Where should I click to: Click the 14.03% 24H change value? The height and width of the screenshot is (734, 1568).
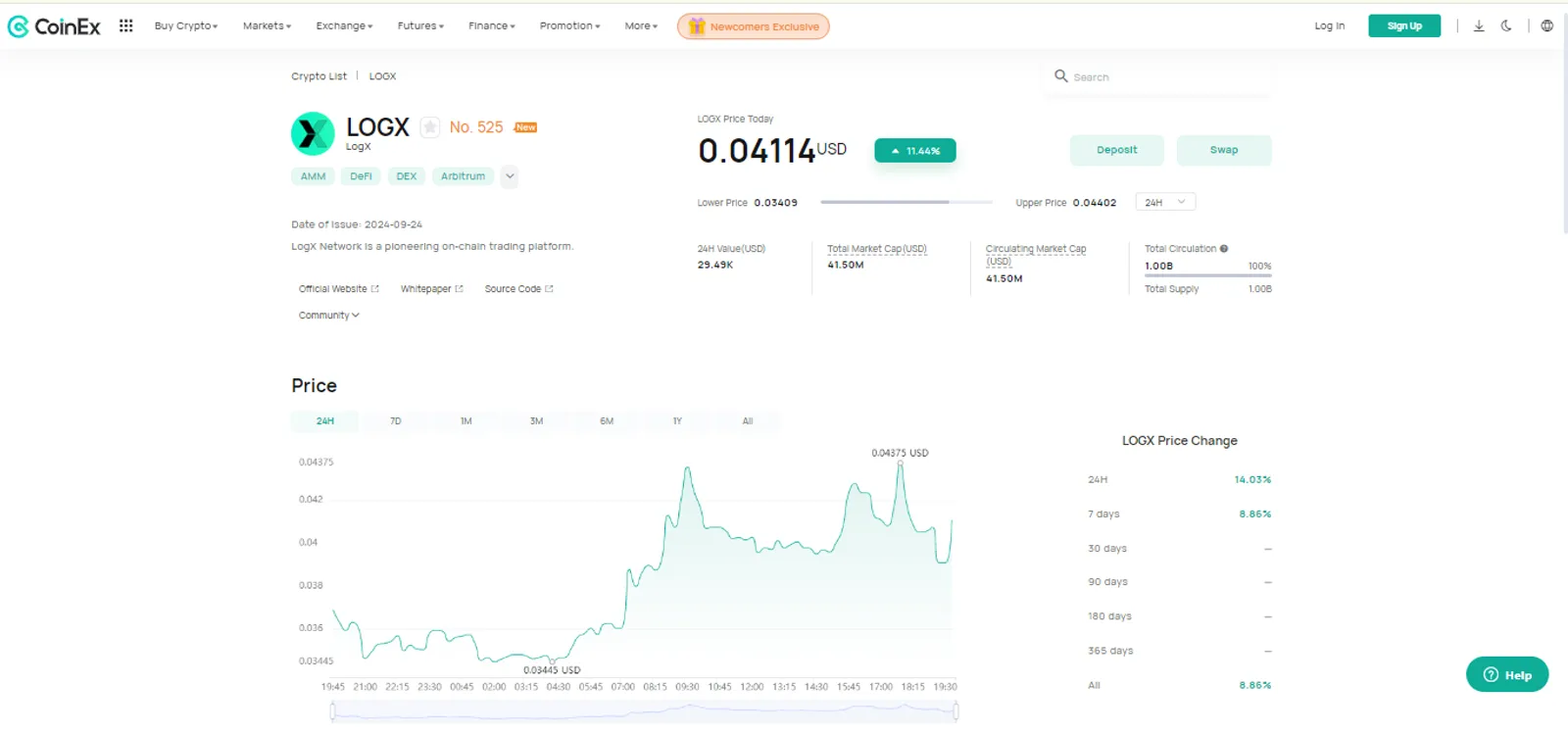click(1252, 480)
